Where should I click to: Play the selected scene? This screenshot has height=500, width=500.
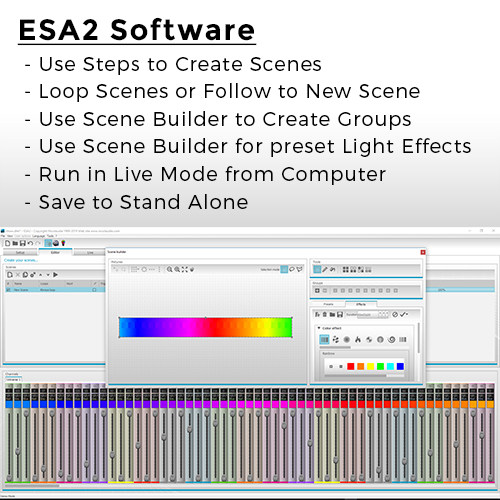click(x=56, y=275)
